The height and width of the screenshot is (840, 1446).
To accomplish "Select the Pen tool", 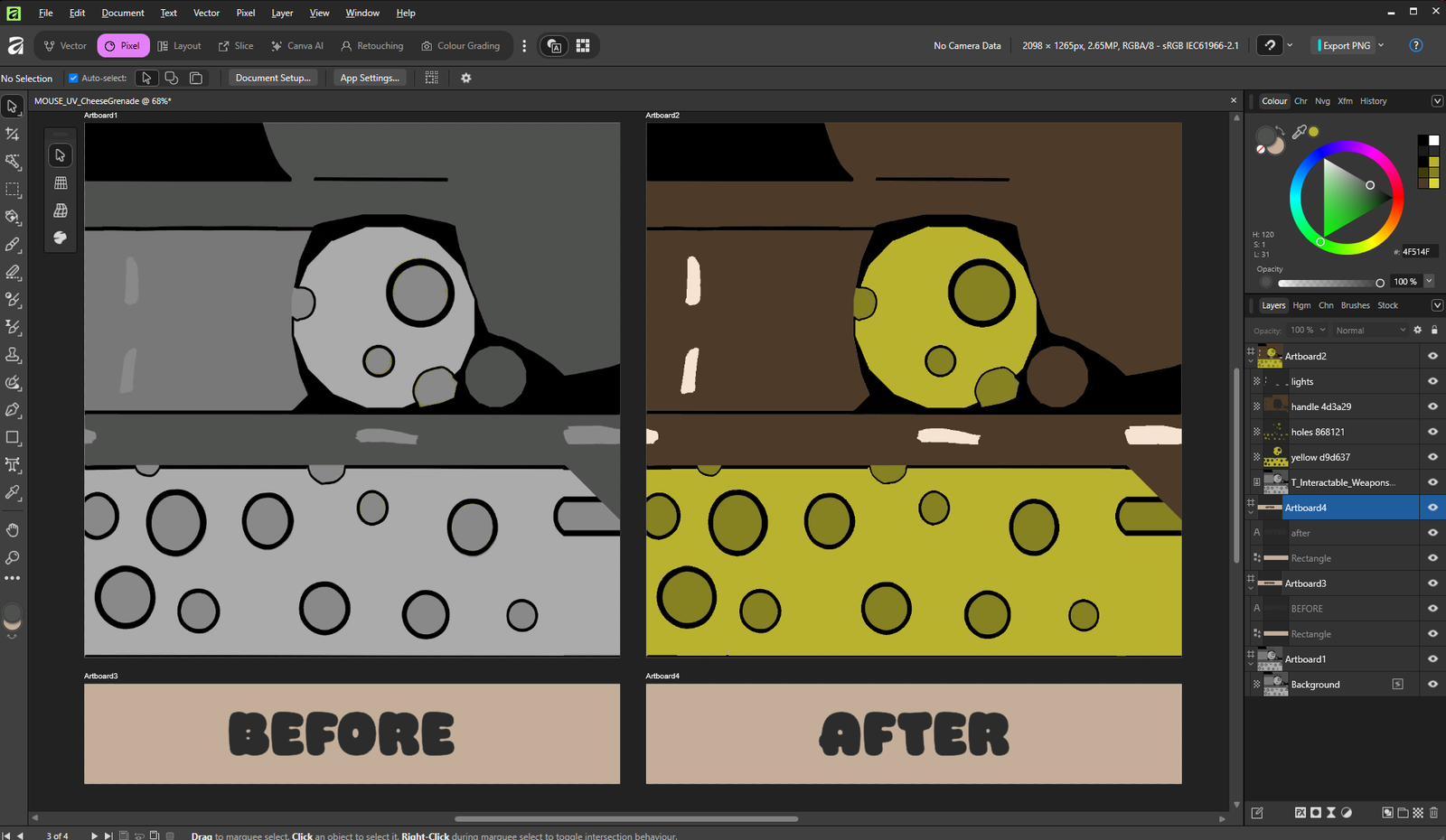I will click(x=13, y=410).
